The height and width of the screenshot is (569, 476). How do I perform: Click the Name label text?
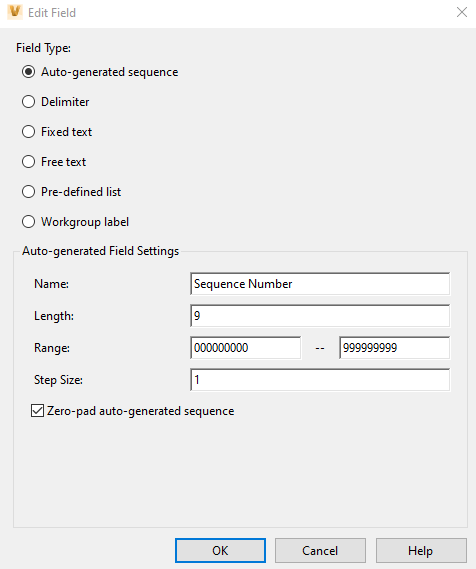click(52, 284)
